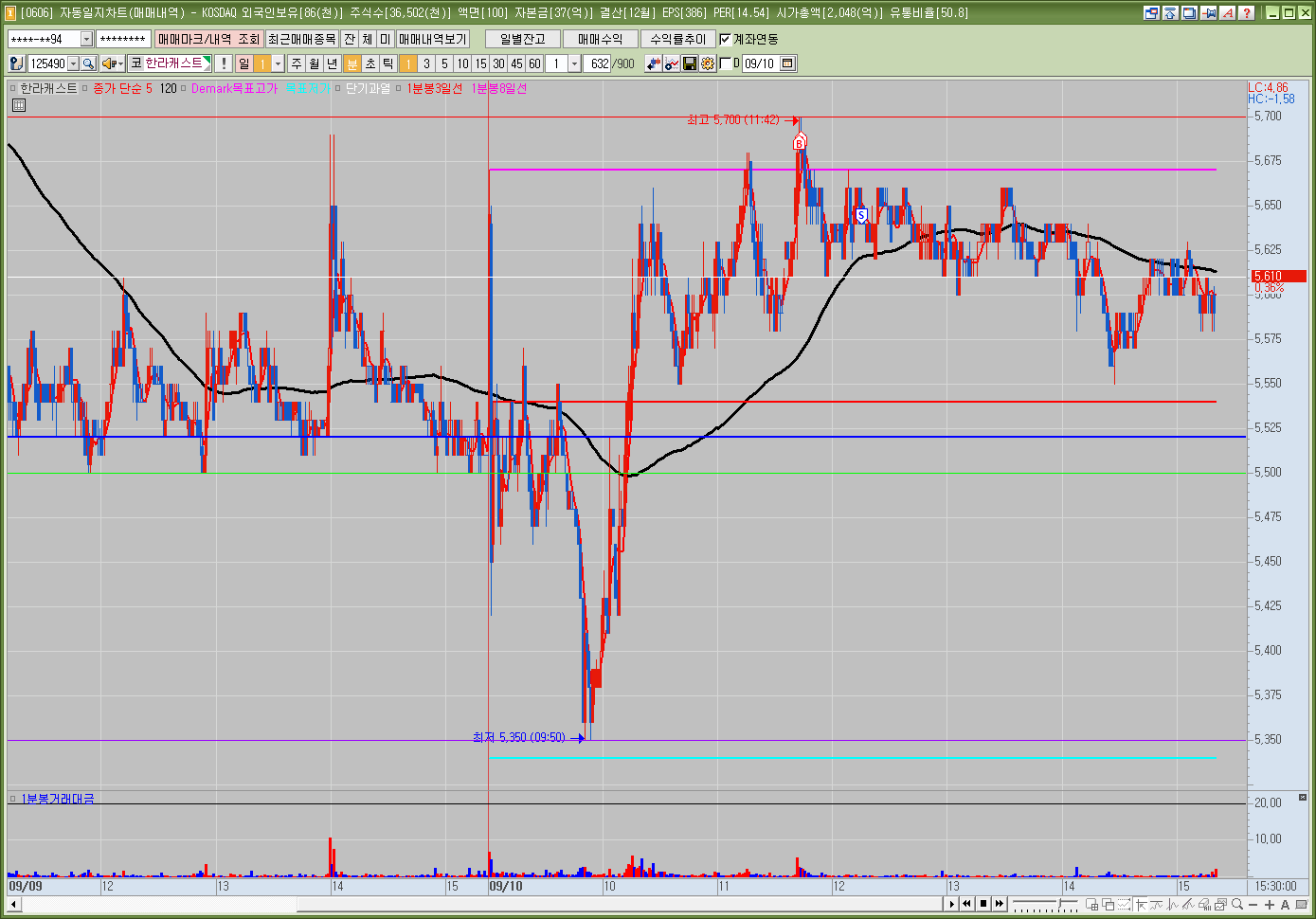Click the line chart indicator icon
1316x919 pixels.
(671, 63)
